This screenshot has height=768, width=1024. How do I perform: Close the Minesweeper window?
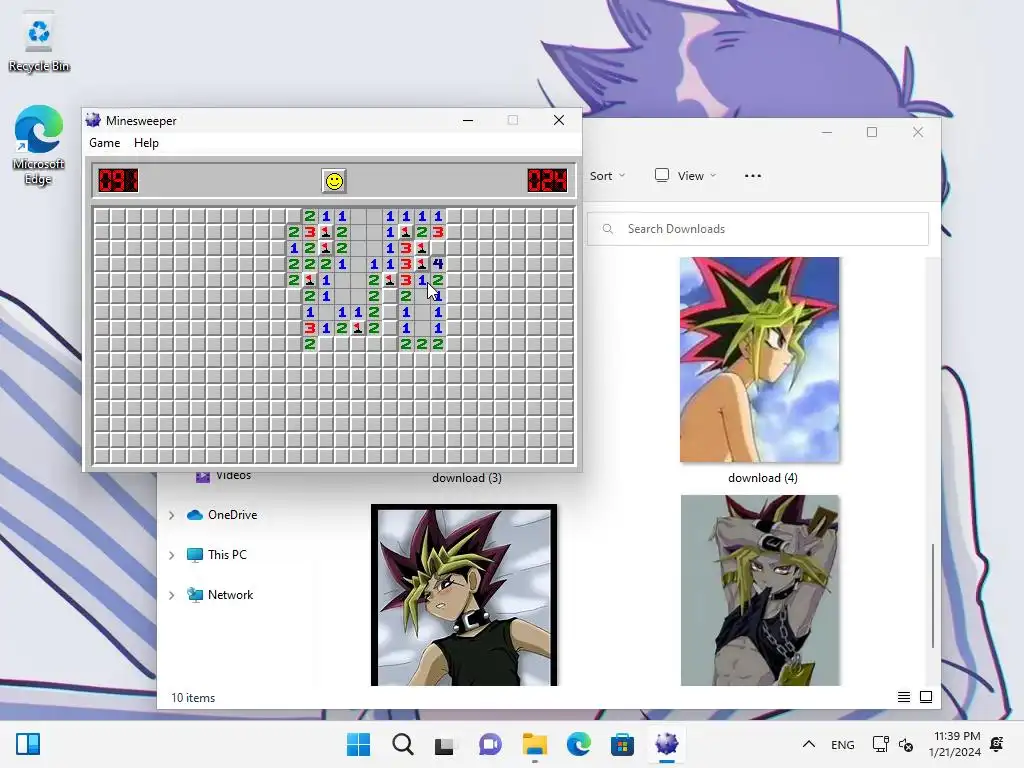click(x=559, y=120)
